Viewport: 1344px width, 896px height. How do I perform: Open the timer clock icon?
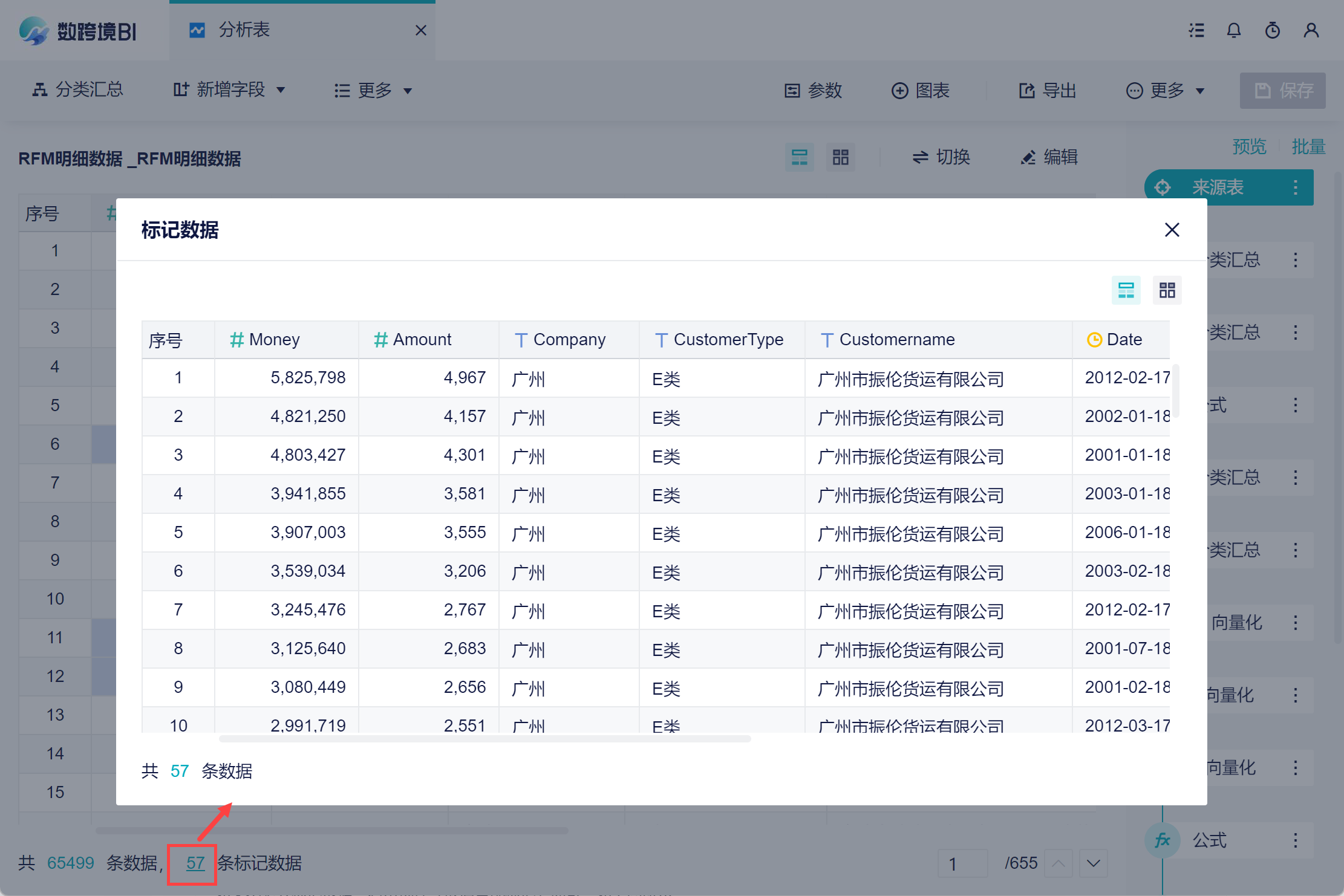[1272, 30]
